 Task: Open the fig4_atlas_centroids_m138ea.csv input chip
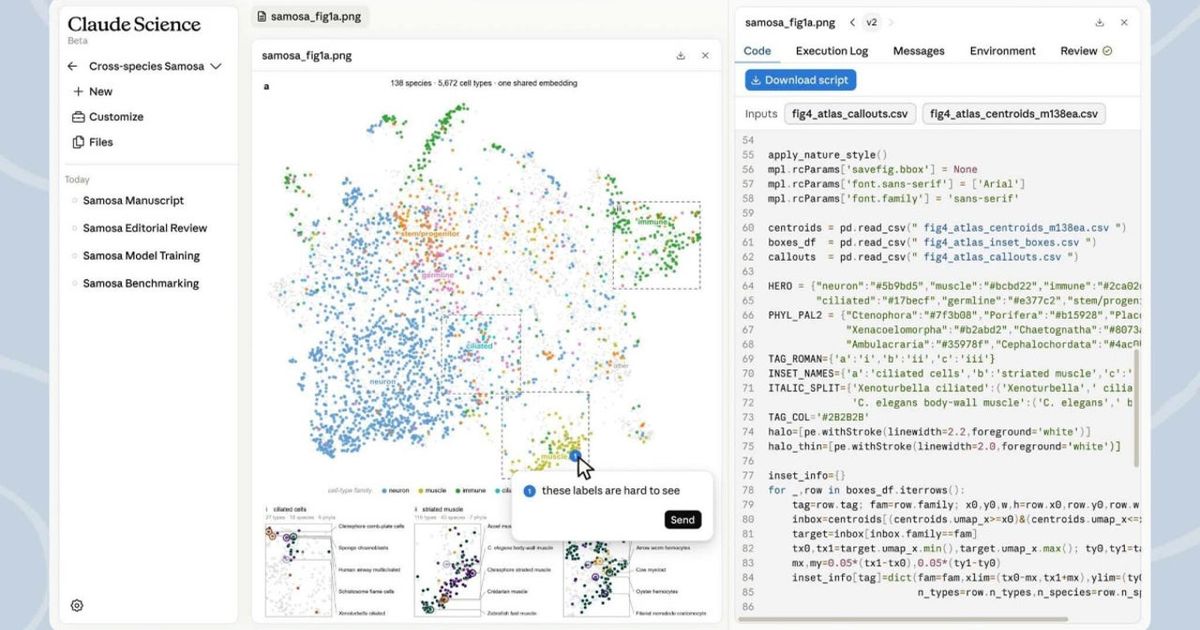point(1014,114)
